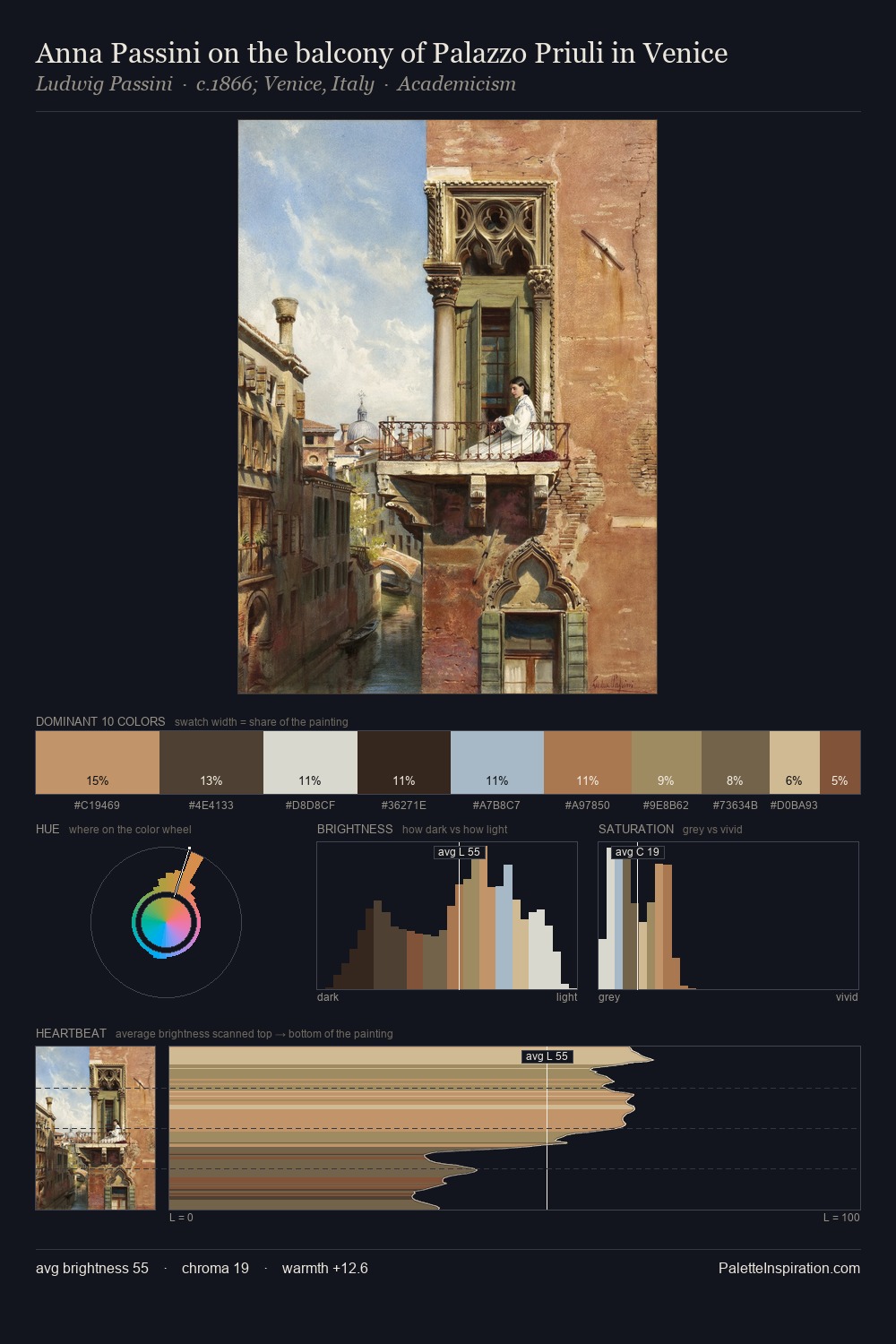Click the hex code #D8D8CF
This screenshot has width=896, height=1344.
coord(310,806)
